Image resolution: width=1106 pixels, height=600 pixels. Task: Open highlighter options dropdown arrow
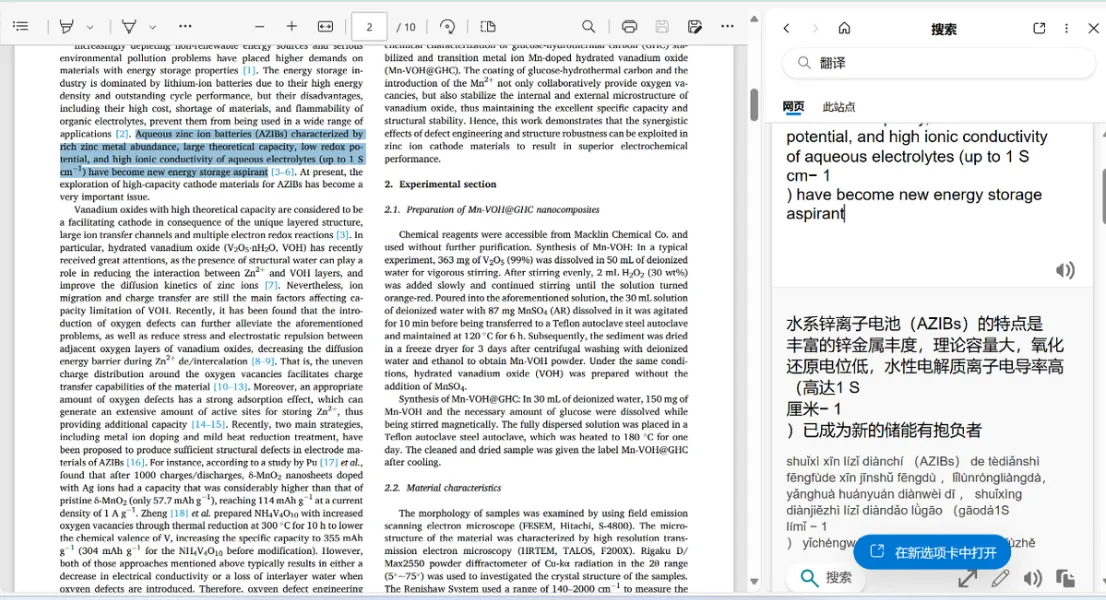pyautogui.click(x=90, y=27)
